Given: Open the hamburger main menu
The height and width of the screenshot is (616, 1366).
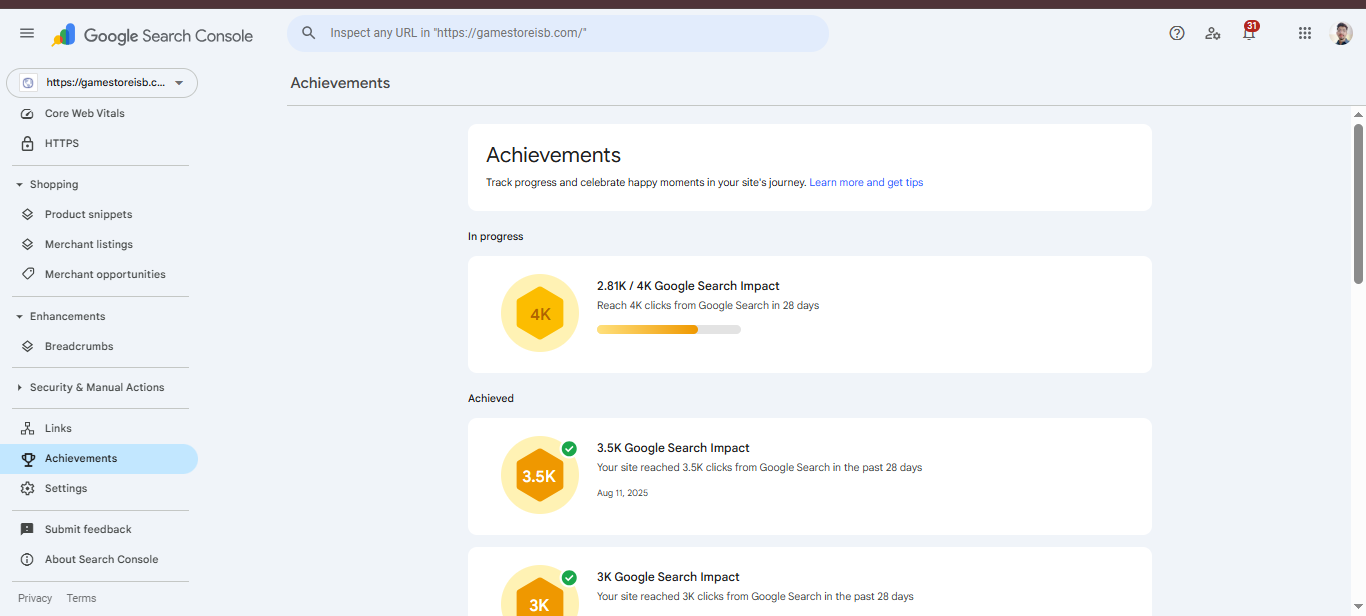Looking at the screenshot, I should (27, 33).
